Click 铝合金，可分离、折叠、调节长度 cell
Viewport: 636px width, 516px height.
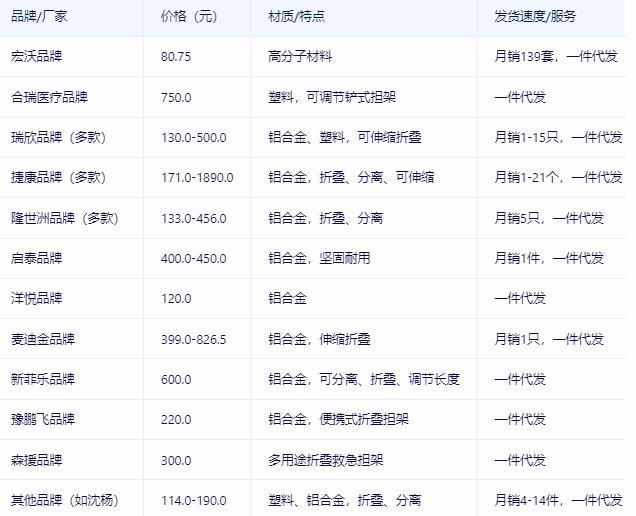(x=364, y=379)
